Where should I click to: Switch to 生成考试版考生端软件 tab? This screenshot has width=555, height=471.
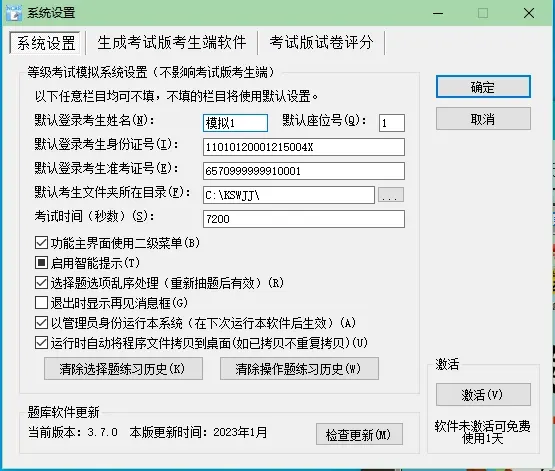tap(172, 43)
